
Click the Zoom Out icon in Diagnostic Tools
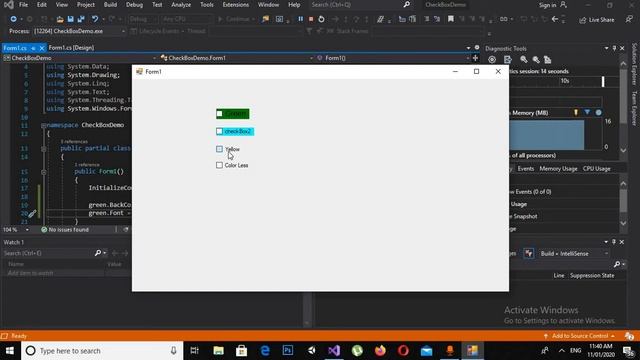pyautogui.click(x=536, y=60)
